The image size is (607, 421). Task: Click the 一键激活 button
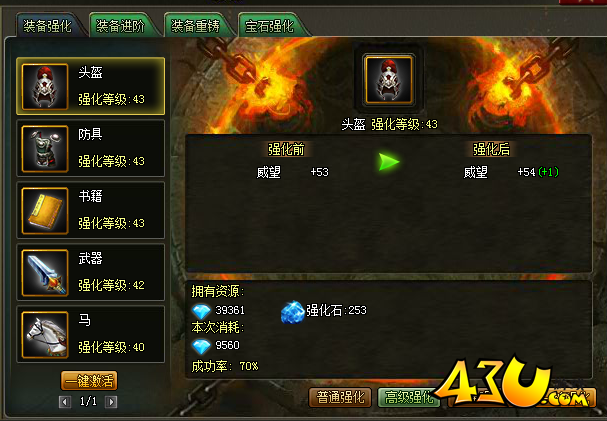89,381
